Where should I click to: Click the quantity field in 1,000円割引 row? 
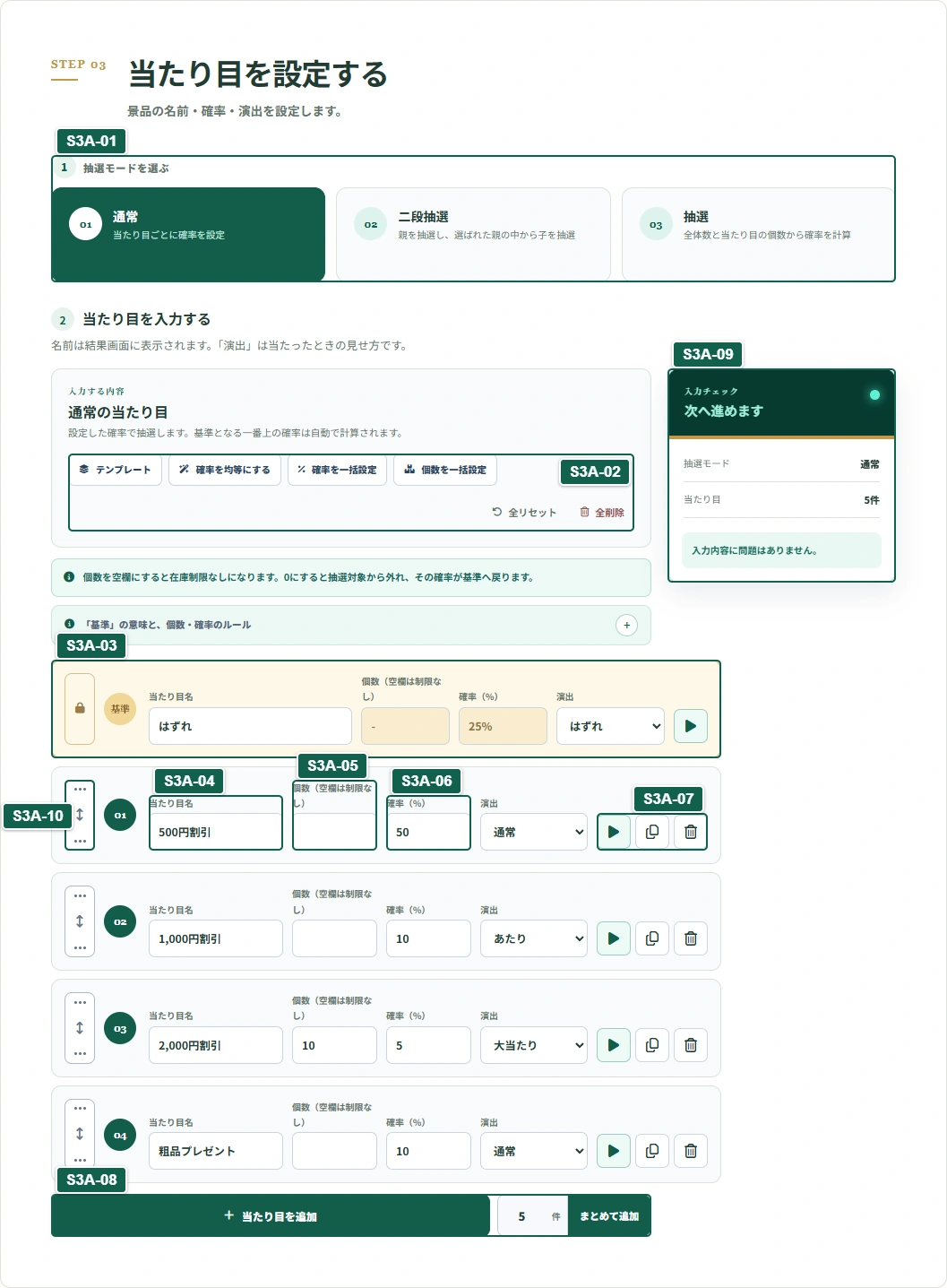point(334,938)
